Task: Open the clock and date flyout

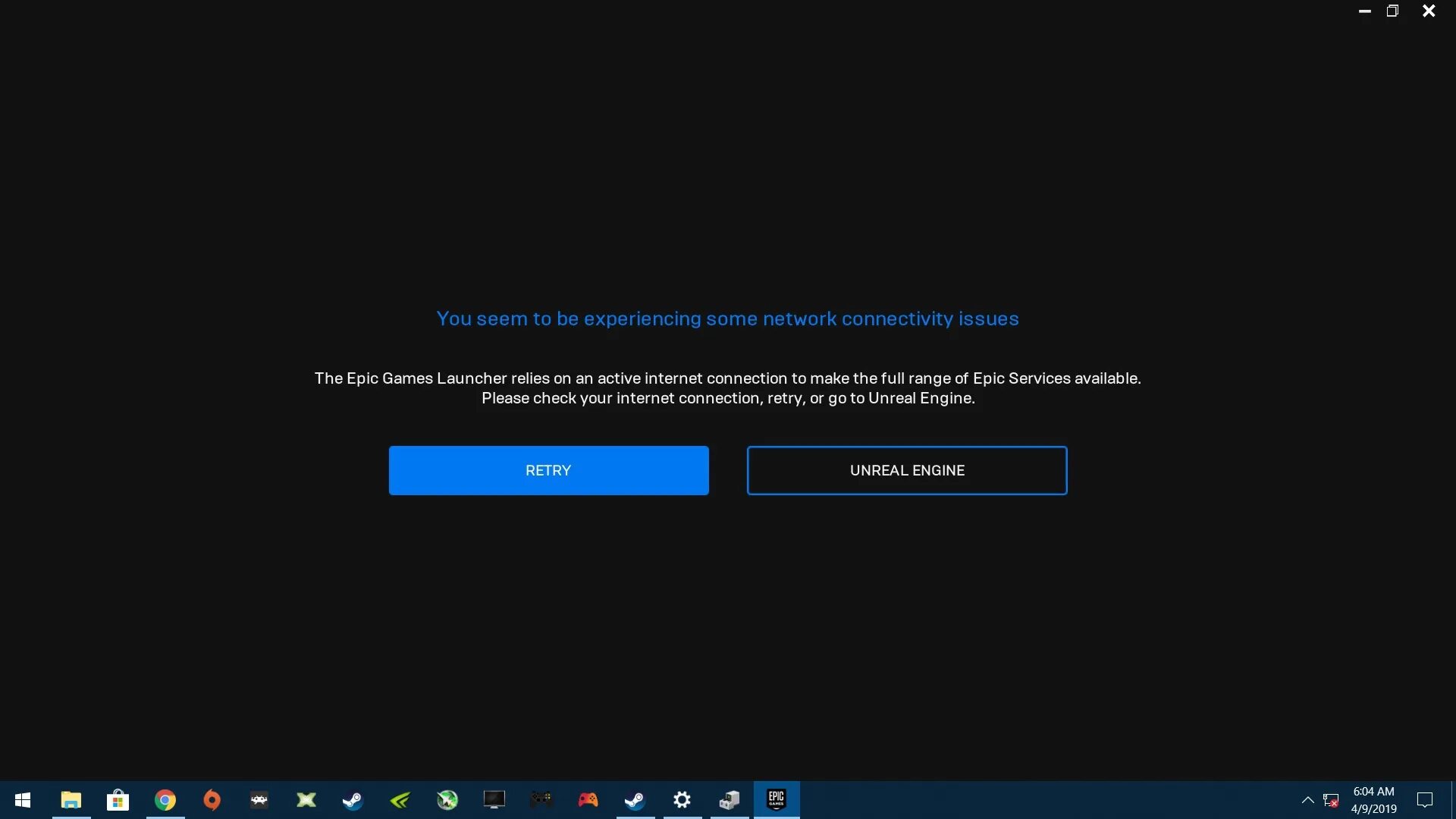Action: 1373,799
